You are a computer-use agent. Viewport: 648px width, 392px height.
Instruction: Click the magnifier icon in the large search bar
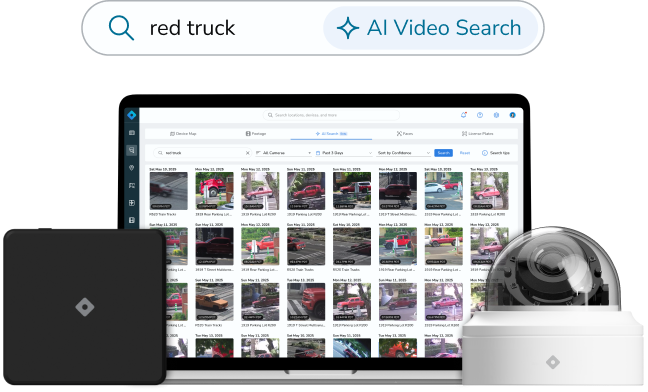(121, 28)
